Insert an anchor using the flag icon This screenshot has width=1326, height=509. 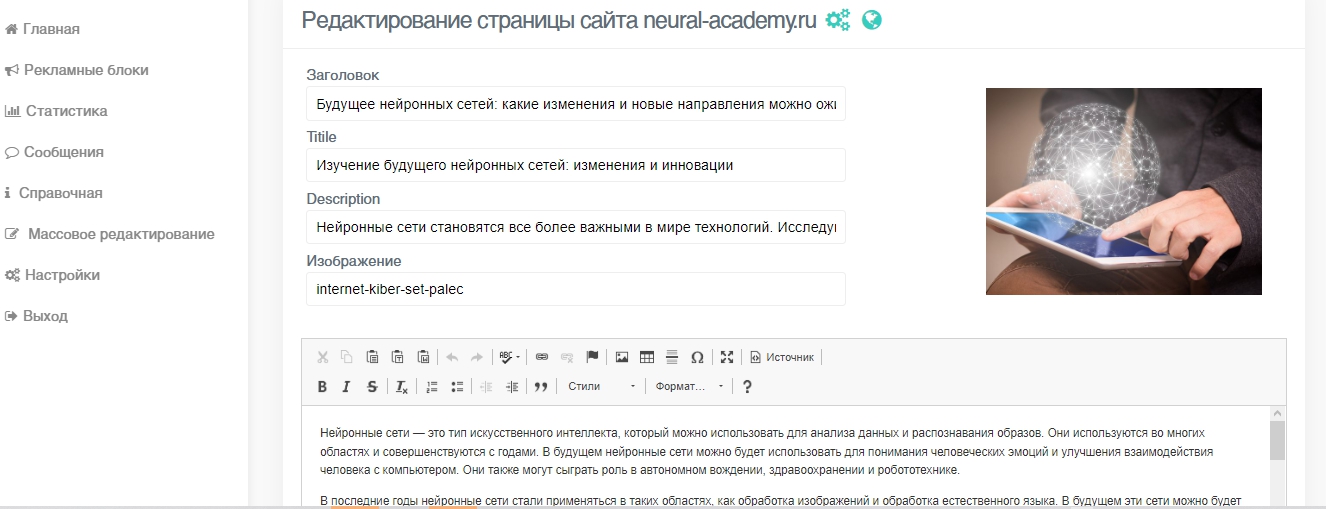(x=592, y=357)
